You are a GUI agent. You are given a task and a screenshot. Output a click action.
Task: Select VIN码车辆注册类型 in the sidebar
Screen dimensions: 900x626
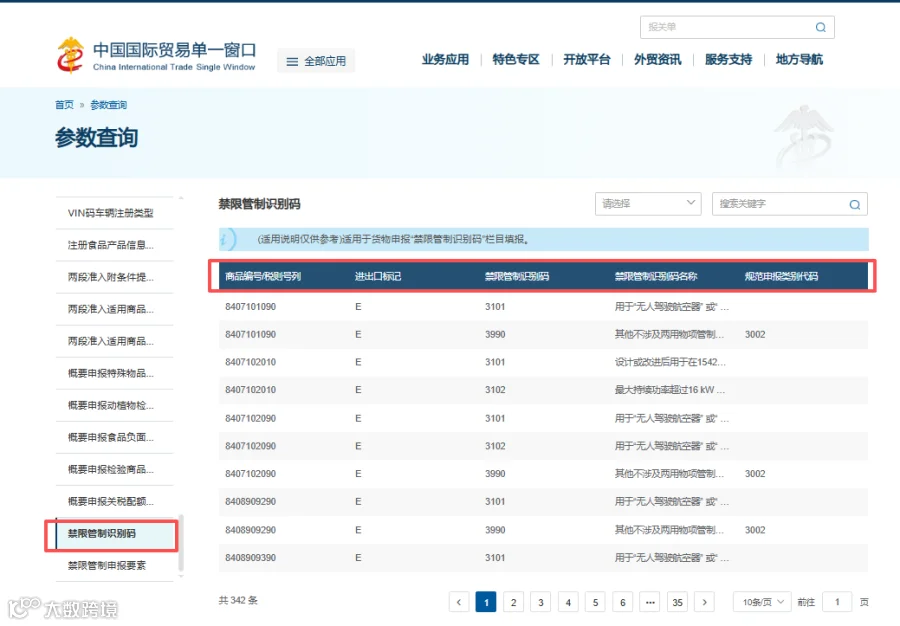tap(114, 213)
